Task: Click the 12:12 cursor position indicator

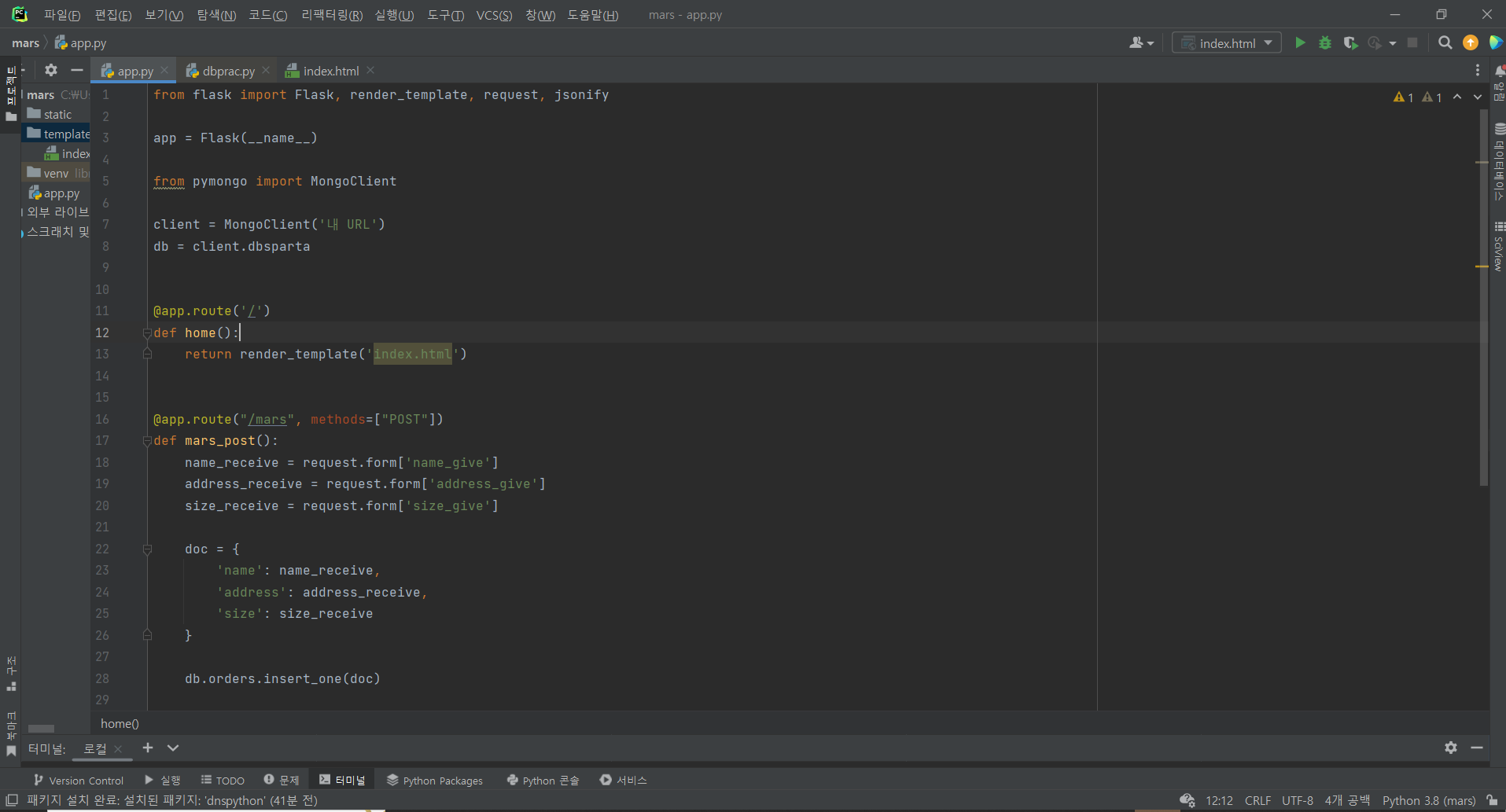Action: click(x=1219, y=800)
